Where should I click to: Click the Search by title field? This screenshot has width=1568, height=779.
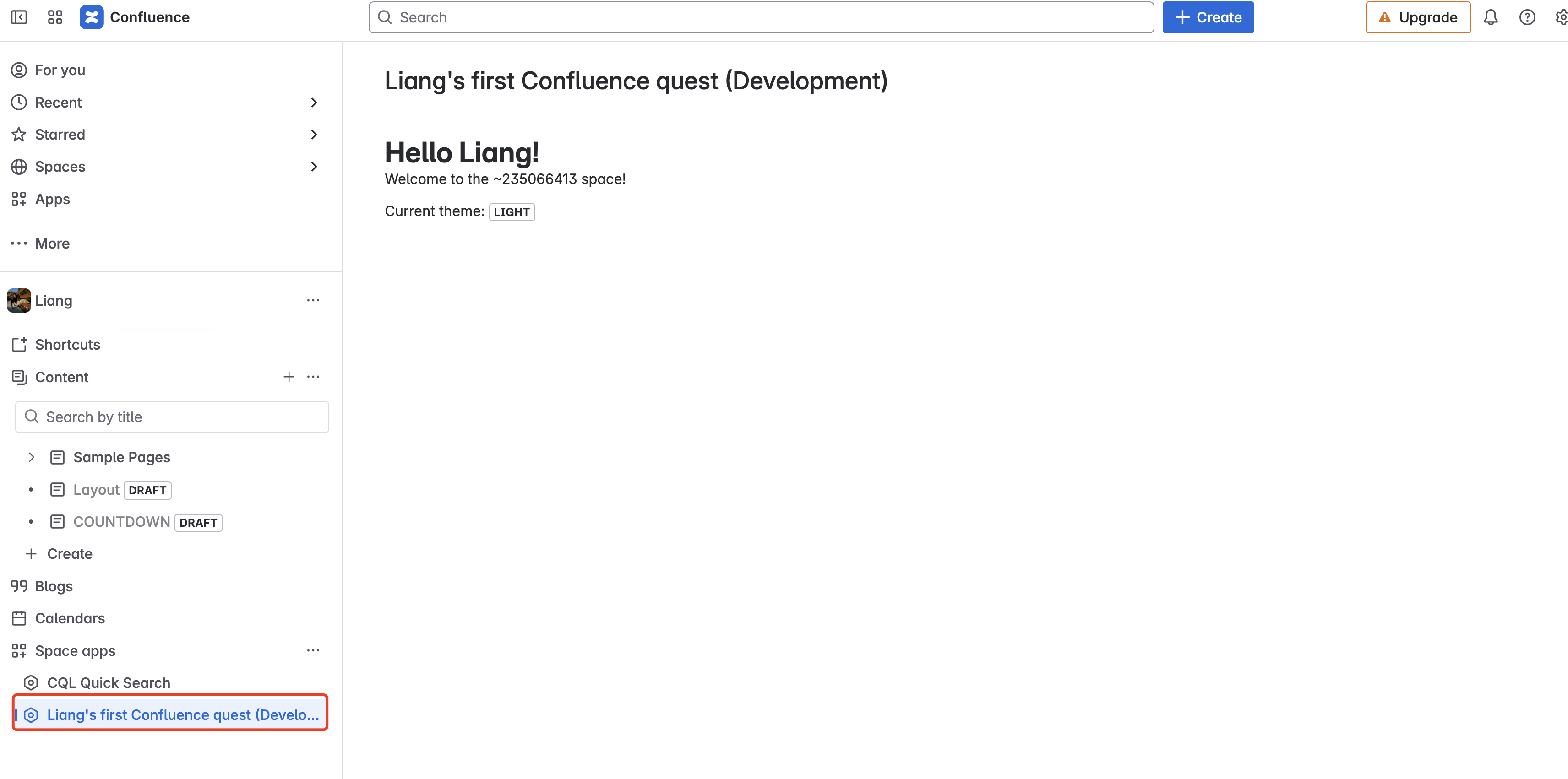pyautogui.click(x=172, y=417)
